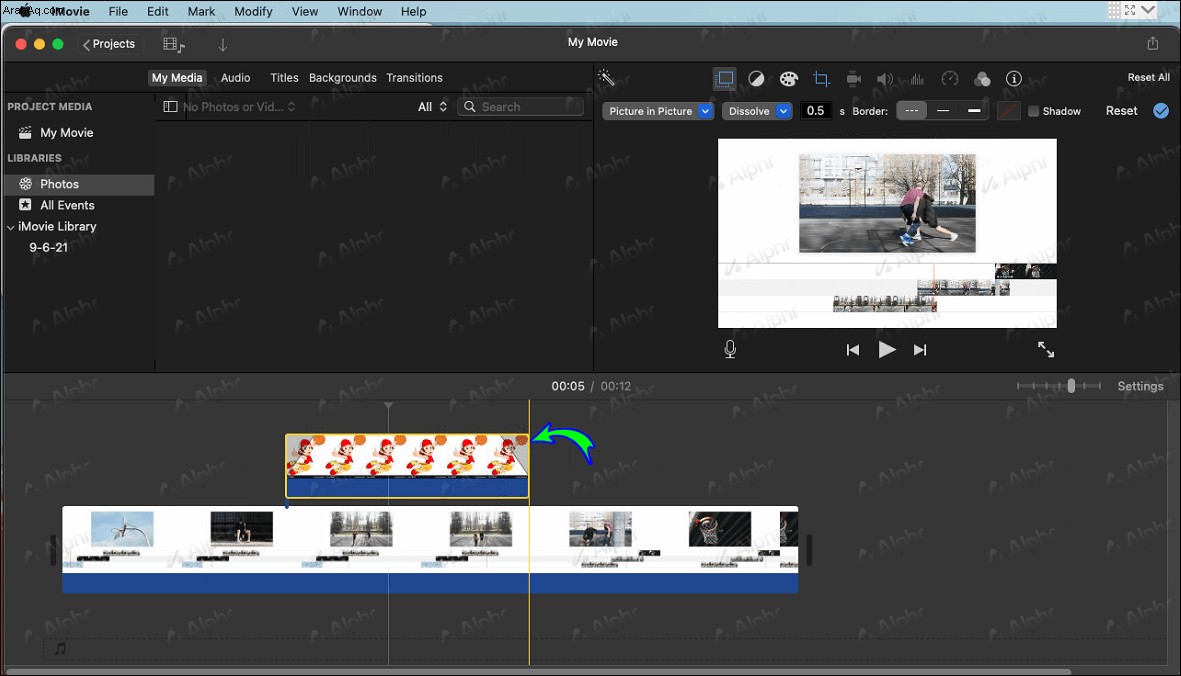
Task: Play the movie in the viewer
Action: 887,349
